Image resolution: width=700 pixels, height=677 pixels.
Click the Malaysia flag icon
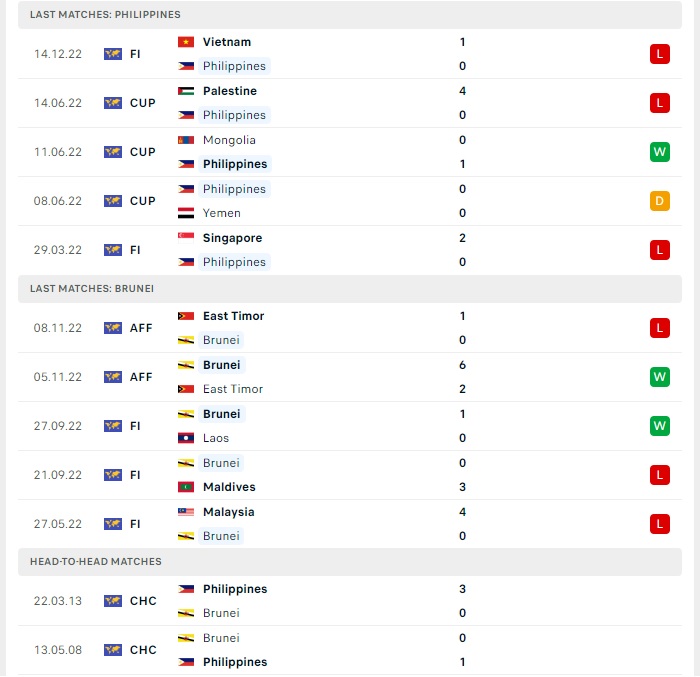coord(186,512)
